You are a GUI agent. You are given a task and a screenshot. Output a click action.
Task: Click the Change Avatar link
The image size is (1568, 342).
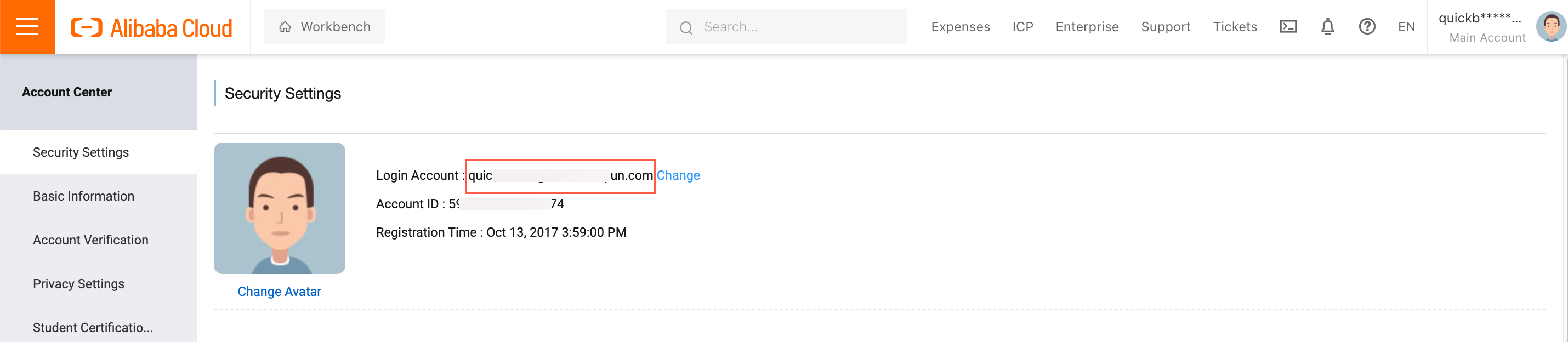(280, 292)
